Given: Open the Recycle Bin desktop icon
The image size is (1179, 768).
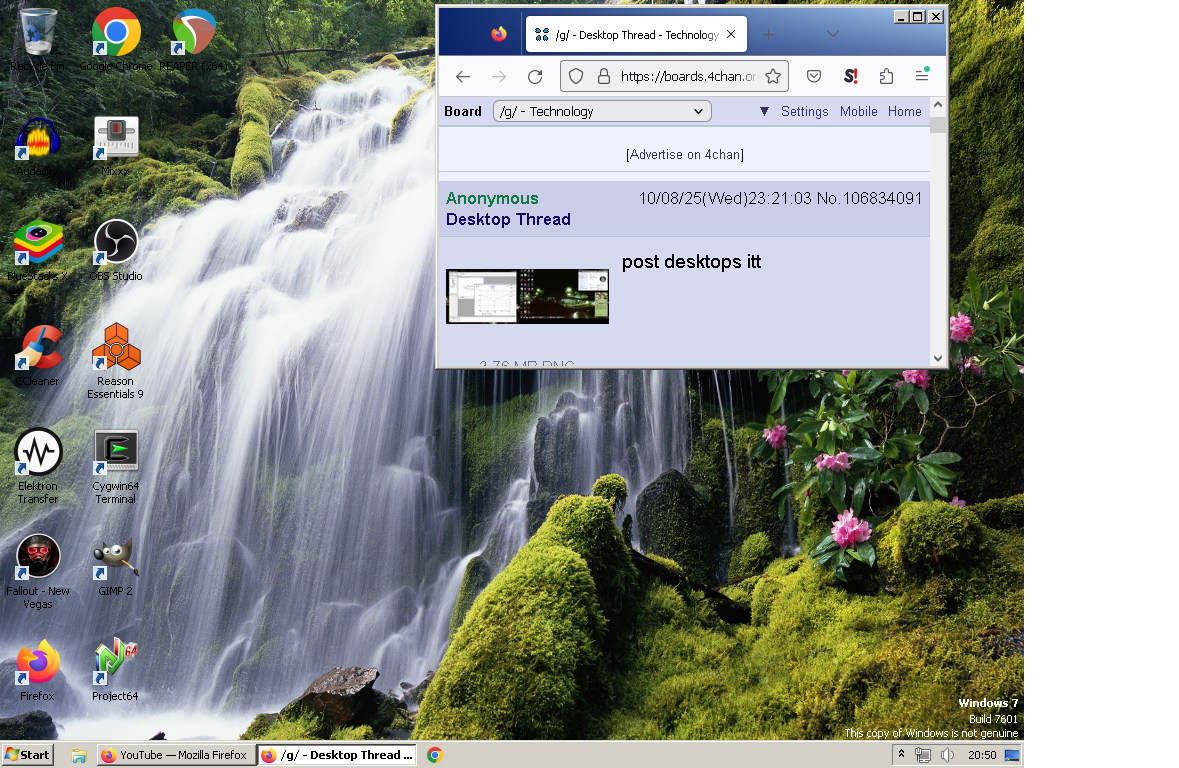Looking at the screenshot, I should (38, 39).
